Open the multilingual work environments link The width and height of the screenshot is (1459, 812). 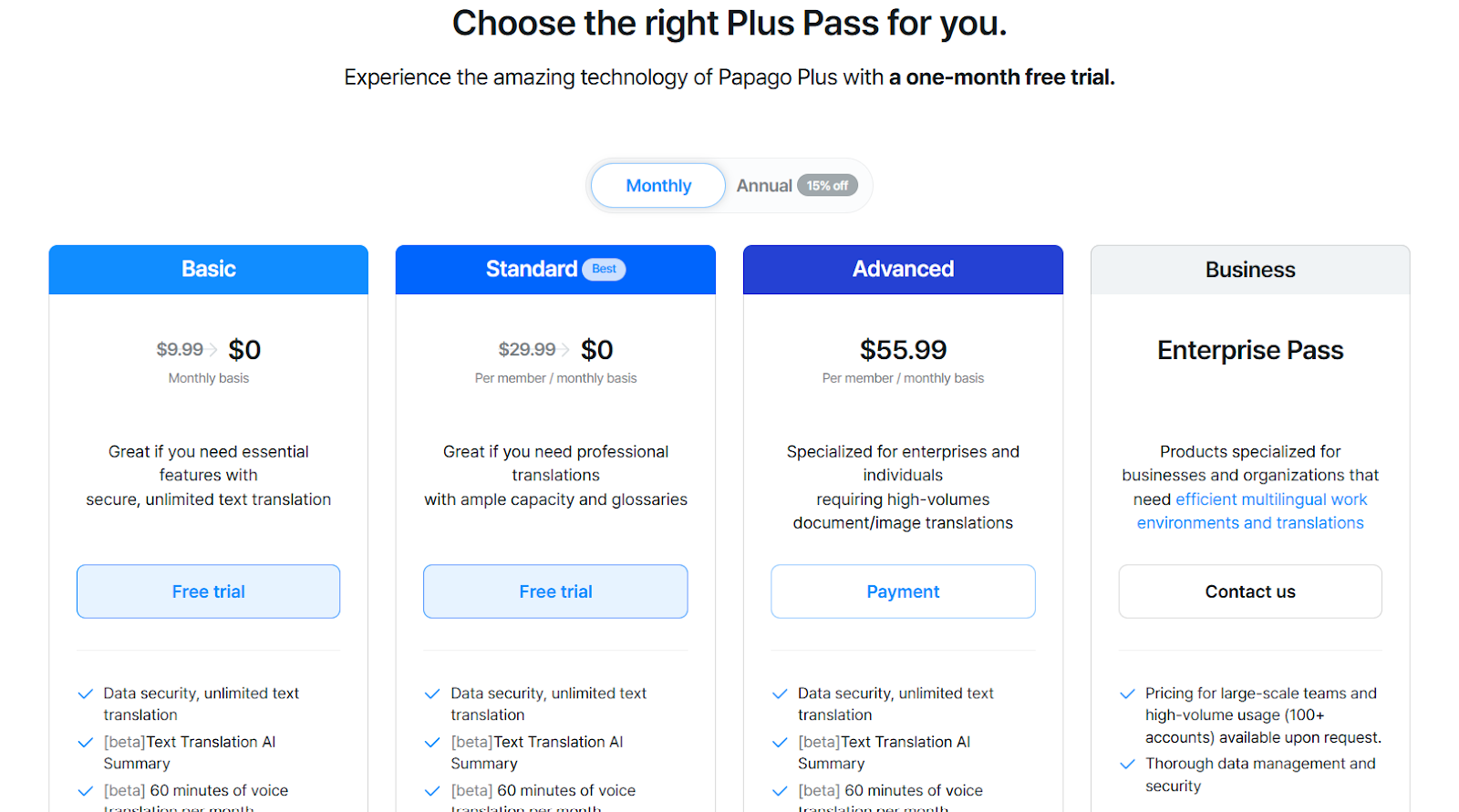[x=1252, y=510]
